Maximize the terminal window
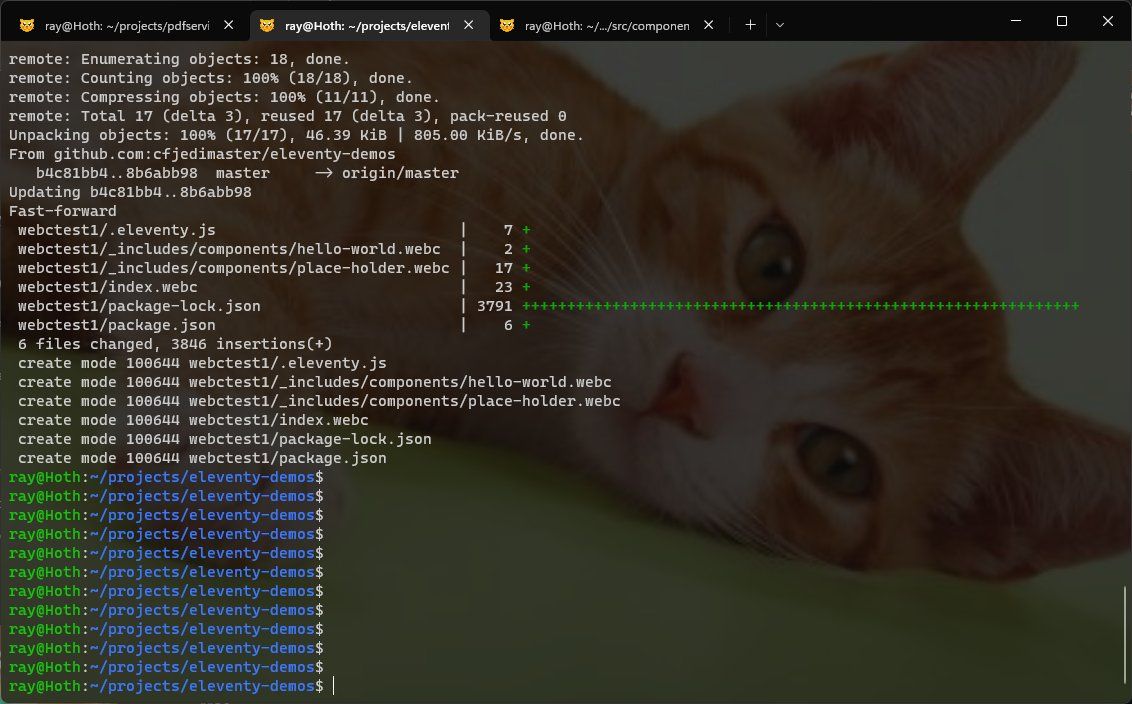 coord(1062,22)
